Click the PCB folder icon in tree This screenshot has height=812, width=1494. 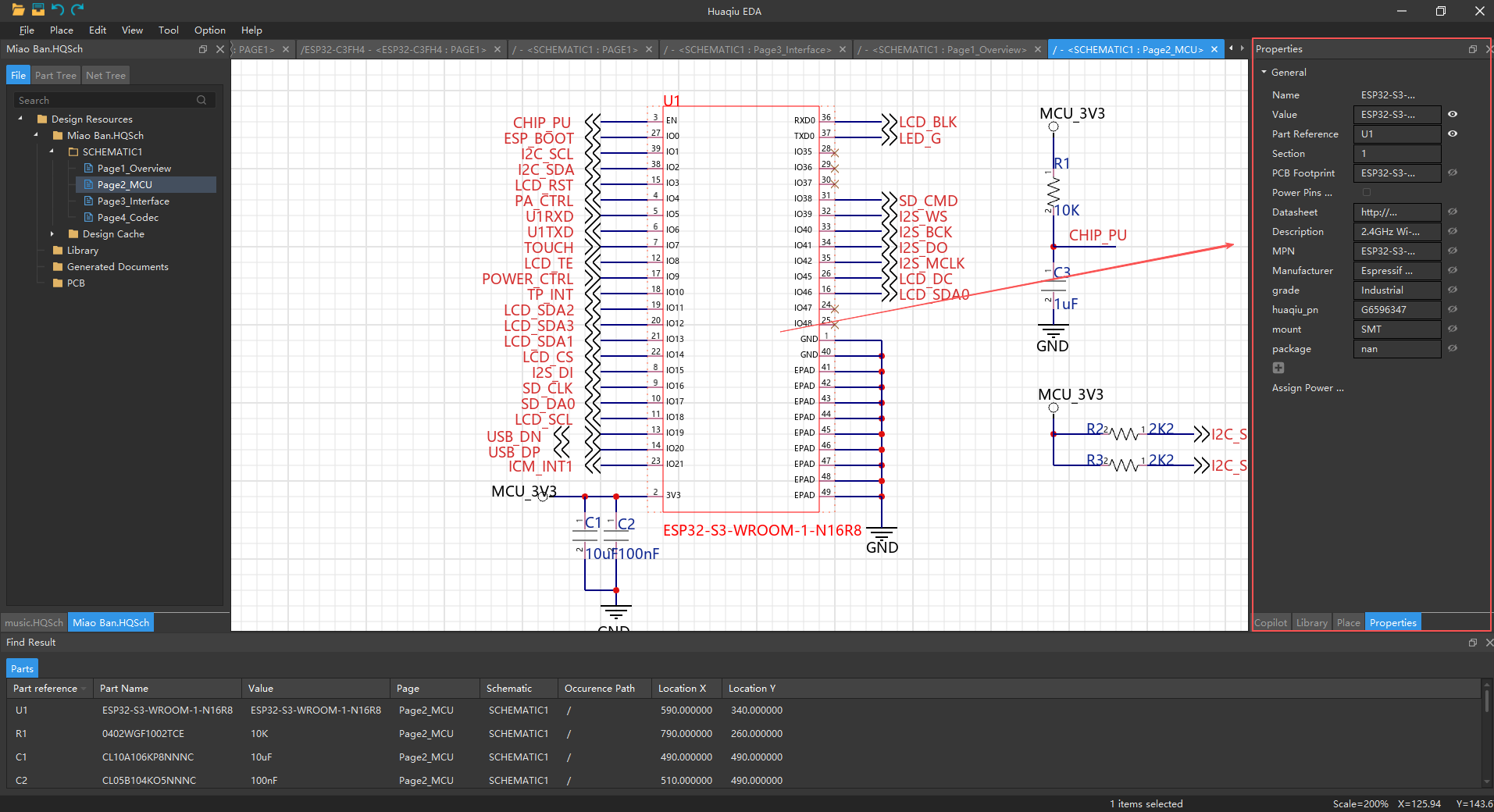(58, 283)
